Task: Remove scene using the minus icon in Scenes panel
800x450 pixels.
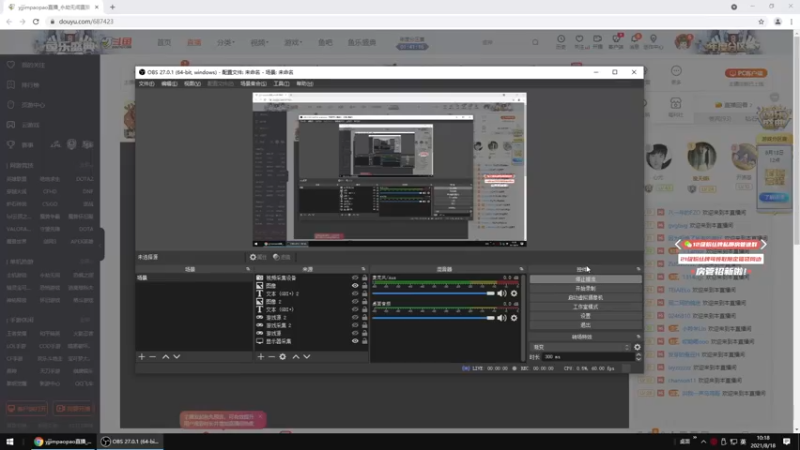Action: 153,357
